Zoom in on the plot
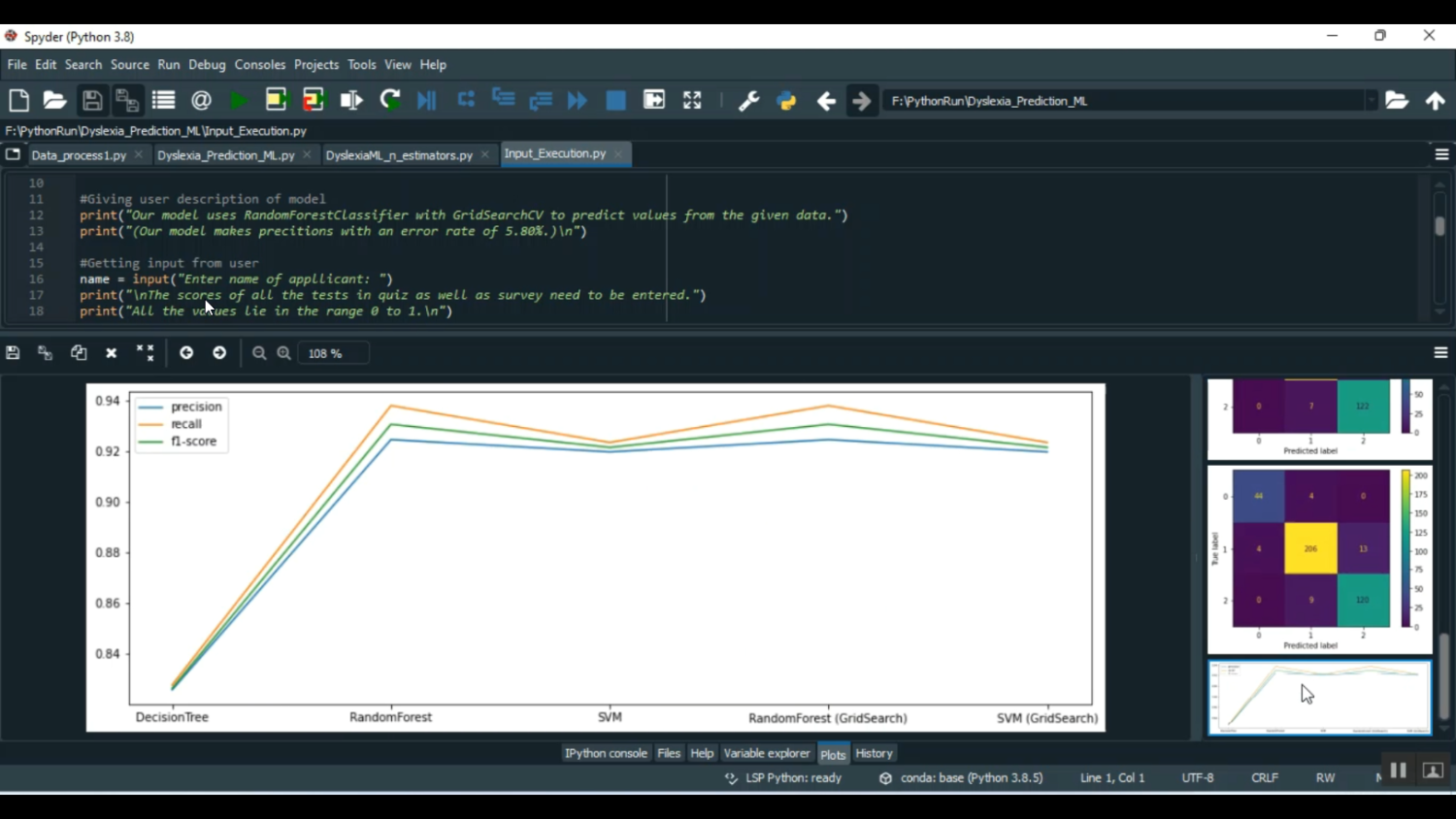The height and width of the screenshot is (819, 1456). tap(284, 353)
